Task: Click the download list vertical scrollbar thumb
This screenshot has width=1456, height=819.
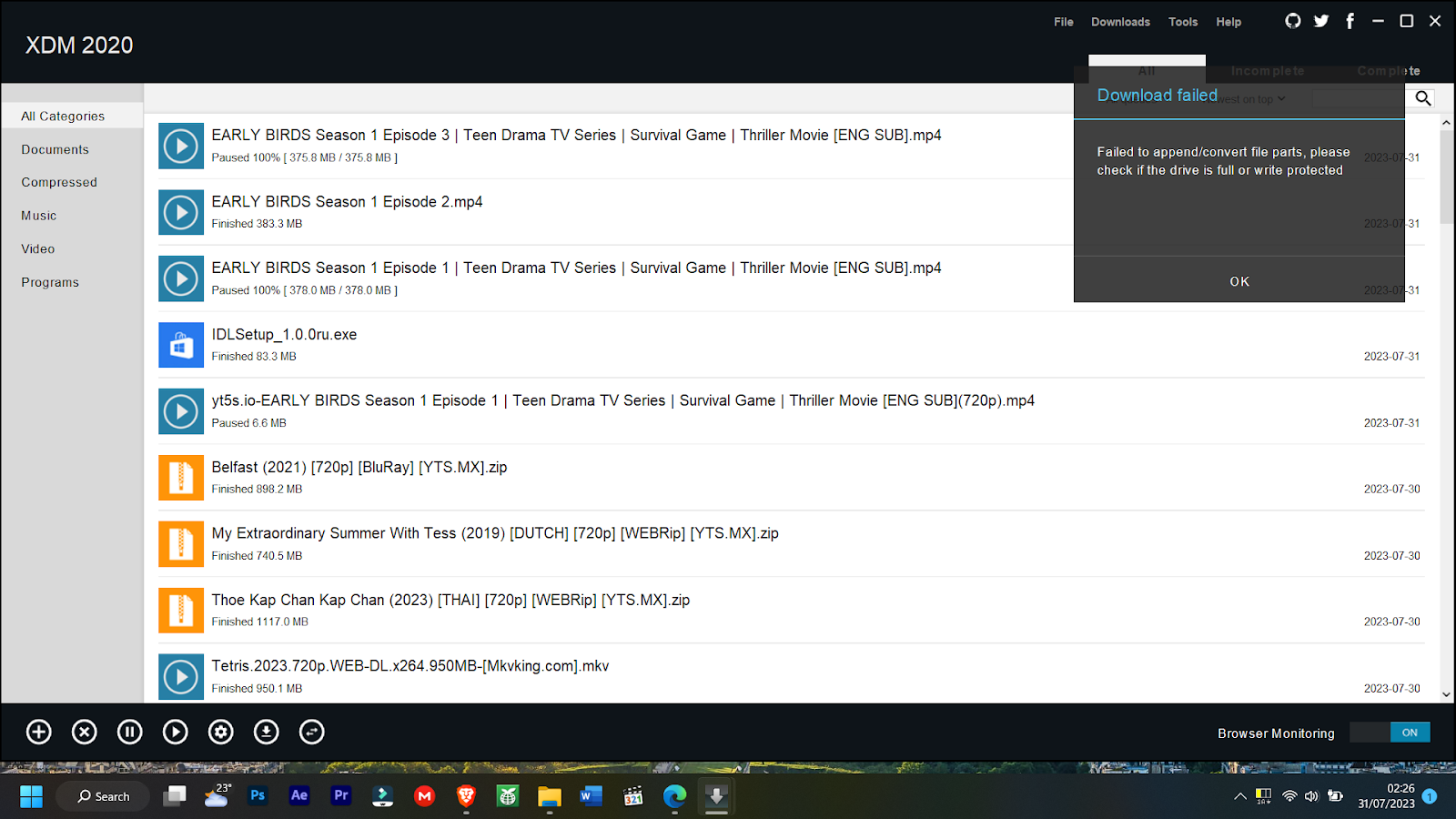Action: (1446, 177)
